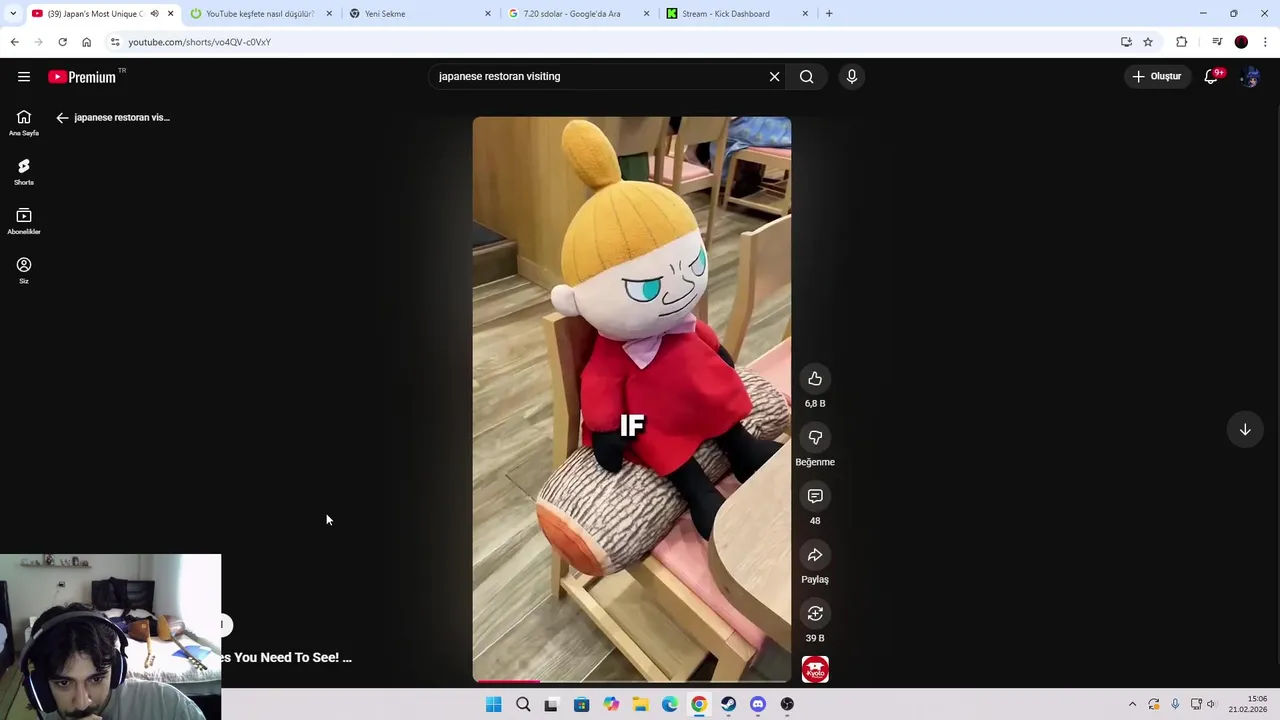Open the YouTube hamburger guide menu
This screenshot has width=1280, height=720.
(x=24, y=77)
